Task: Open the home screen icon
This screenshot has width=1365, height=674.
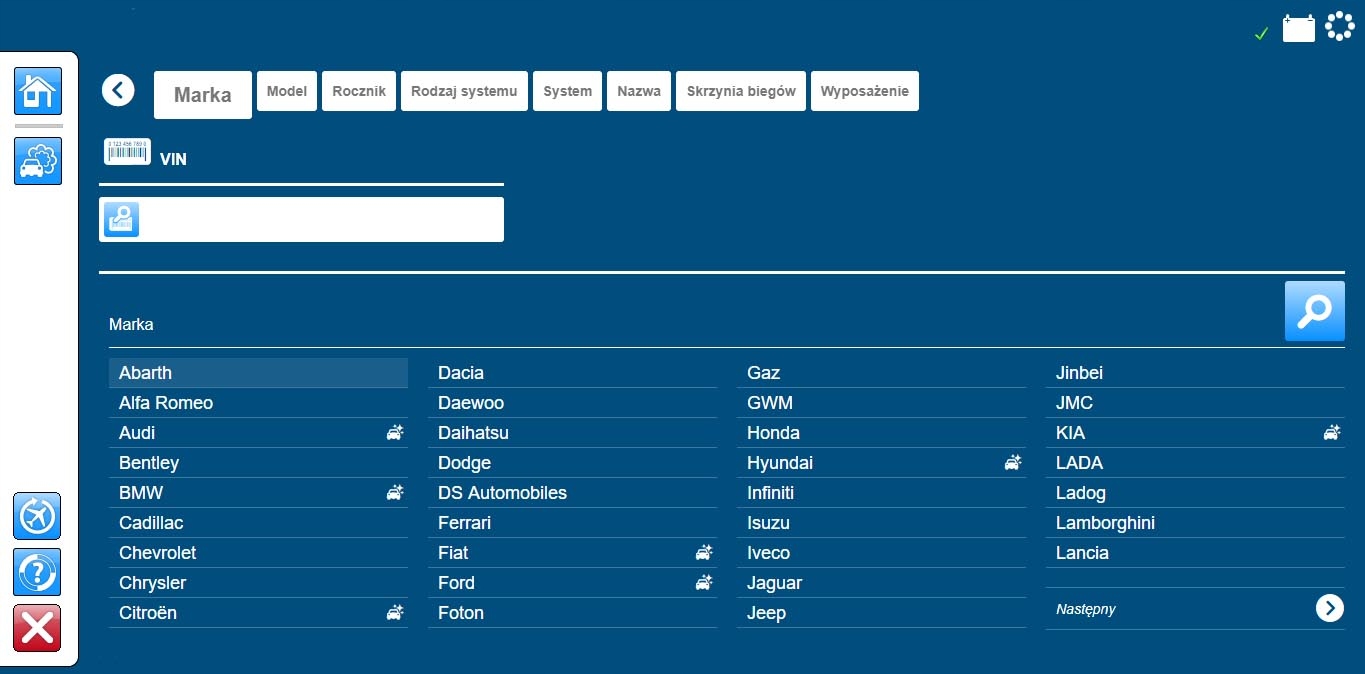Action: coord(38,91)
